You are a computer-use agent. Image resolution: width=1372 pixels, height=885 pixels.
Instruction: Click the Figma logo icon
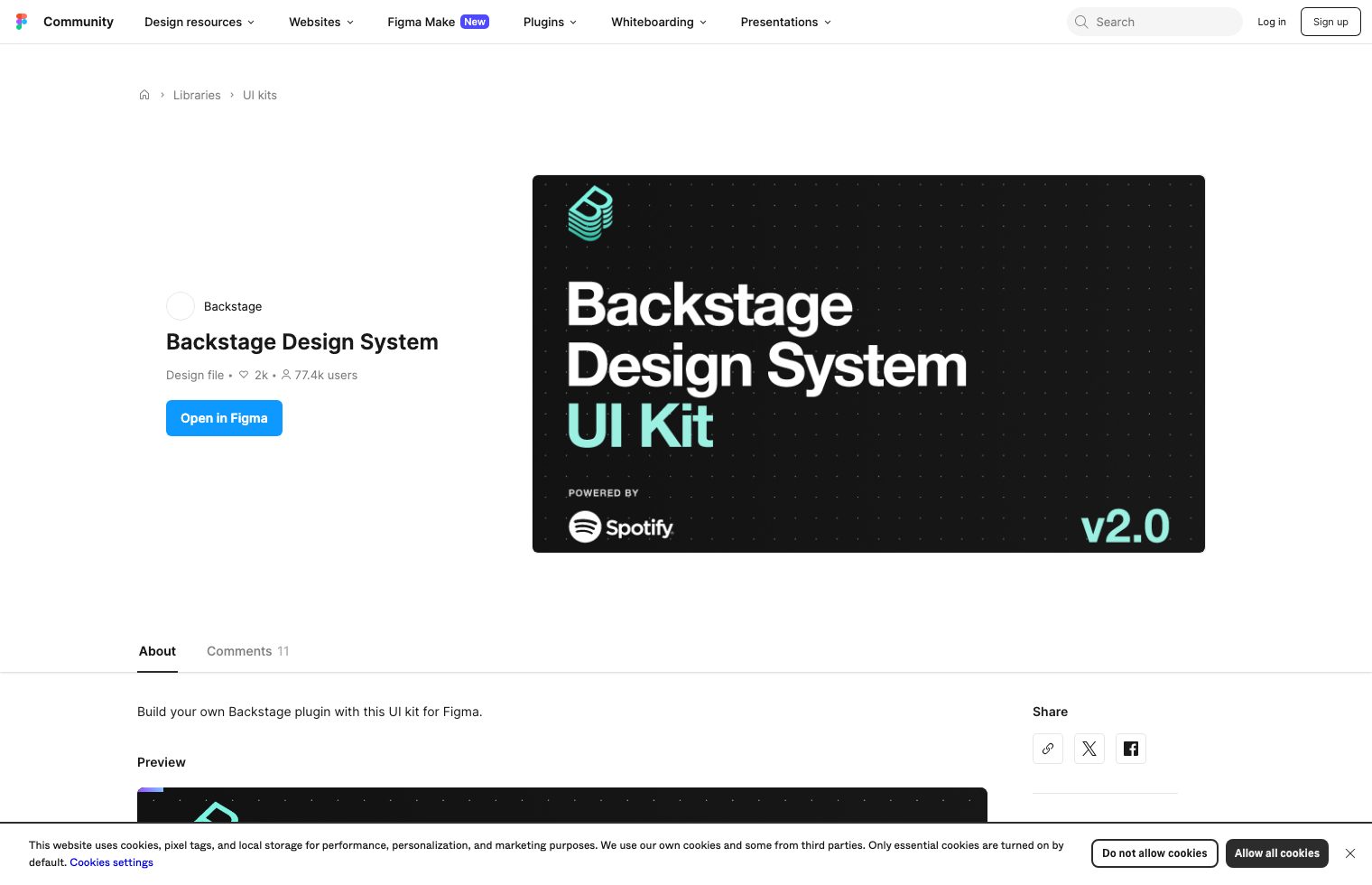(22, 21)
